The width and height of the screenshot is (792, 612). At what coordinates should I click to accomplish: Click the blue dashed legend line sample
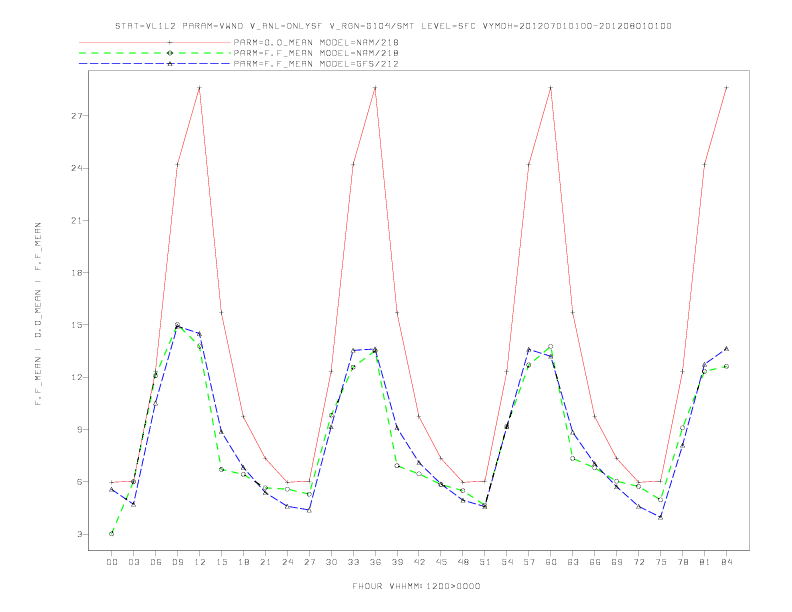155,64
